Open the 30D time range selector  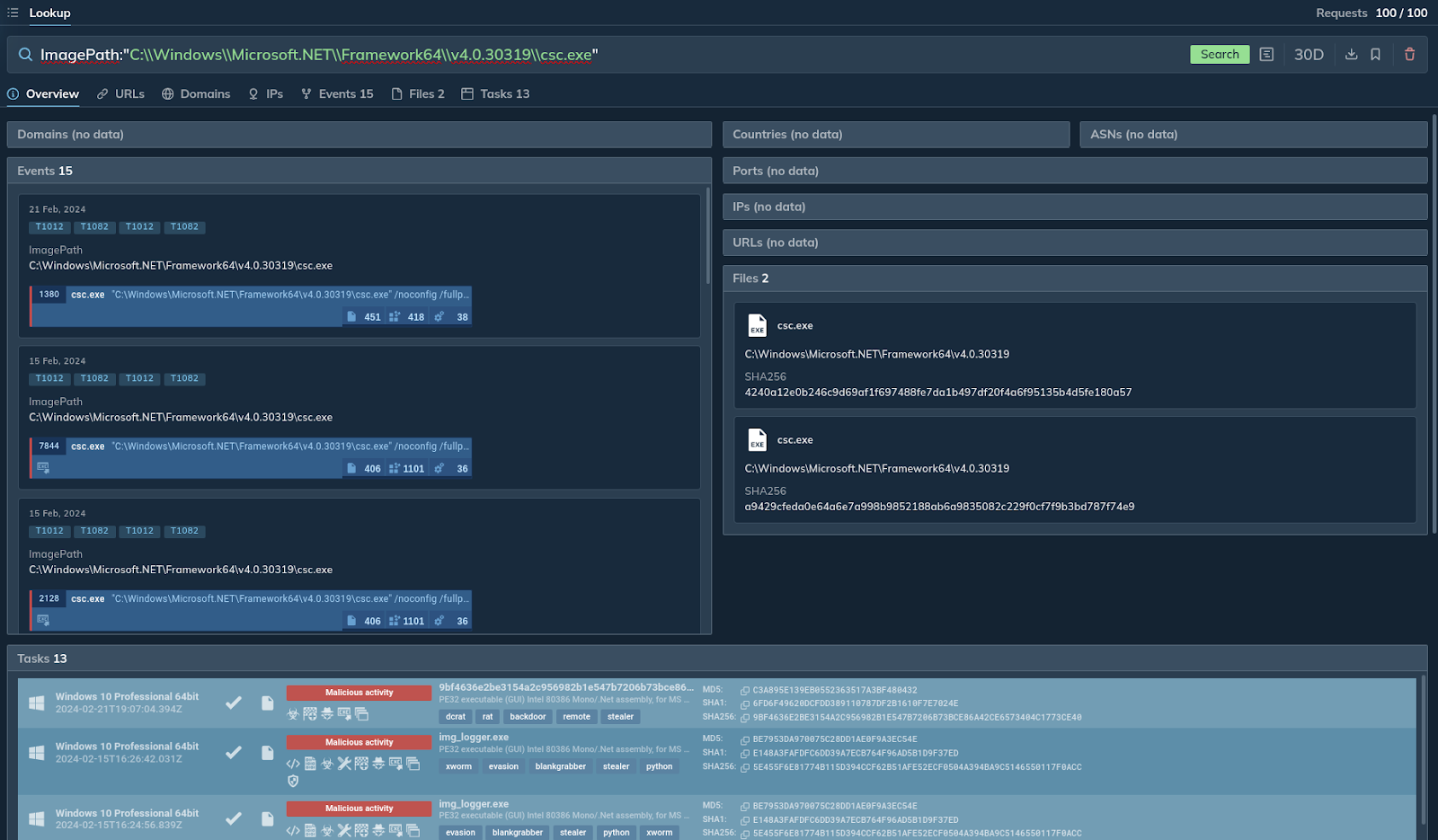coord(1309,55)
